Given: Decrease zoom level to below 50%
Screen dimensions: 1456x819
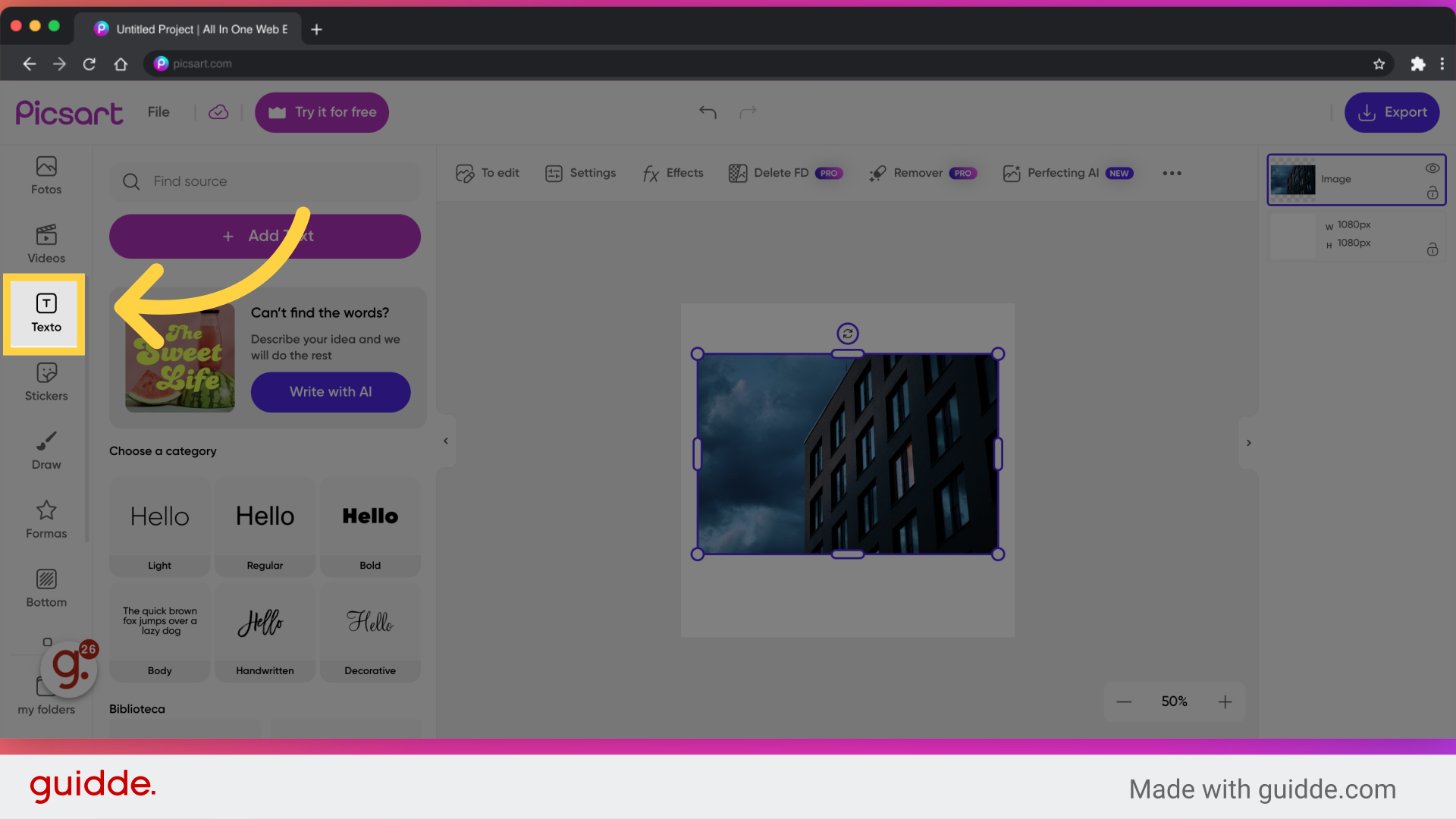Looking at the screenshot, I should (x=1124, y=701).
